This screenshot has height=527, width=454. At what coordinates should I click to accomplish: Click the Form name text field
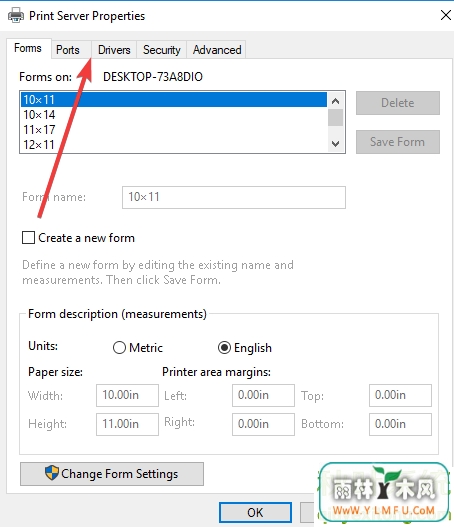[x=234, y=197]
